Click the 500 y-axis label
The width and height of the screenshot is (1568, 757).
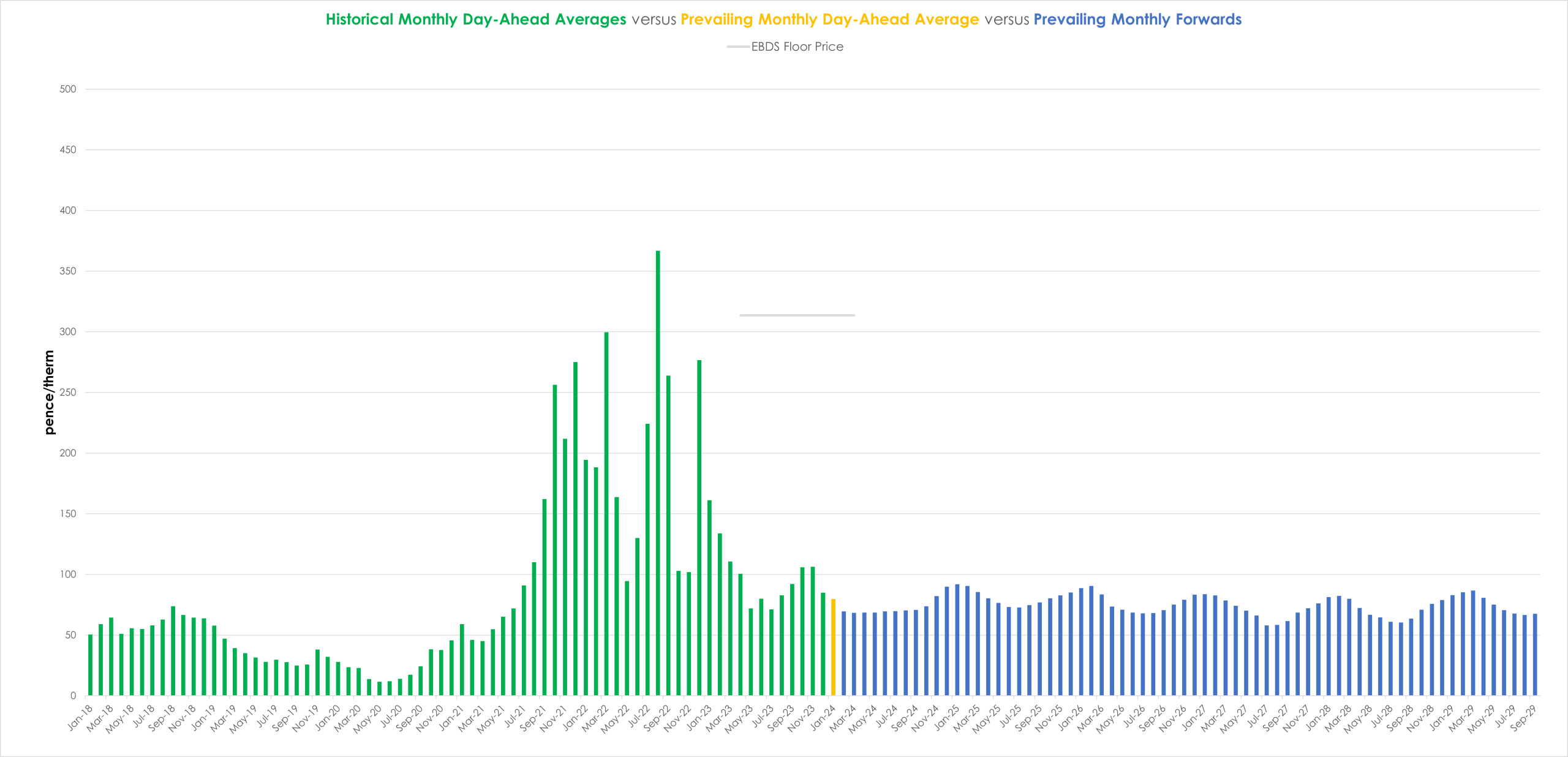coord(68,89)
